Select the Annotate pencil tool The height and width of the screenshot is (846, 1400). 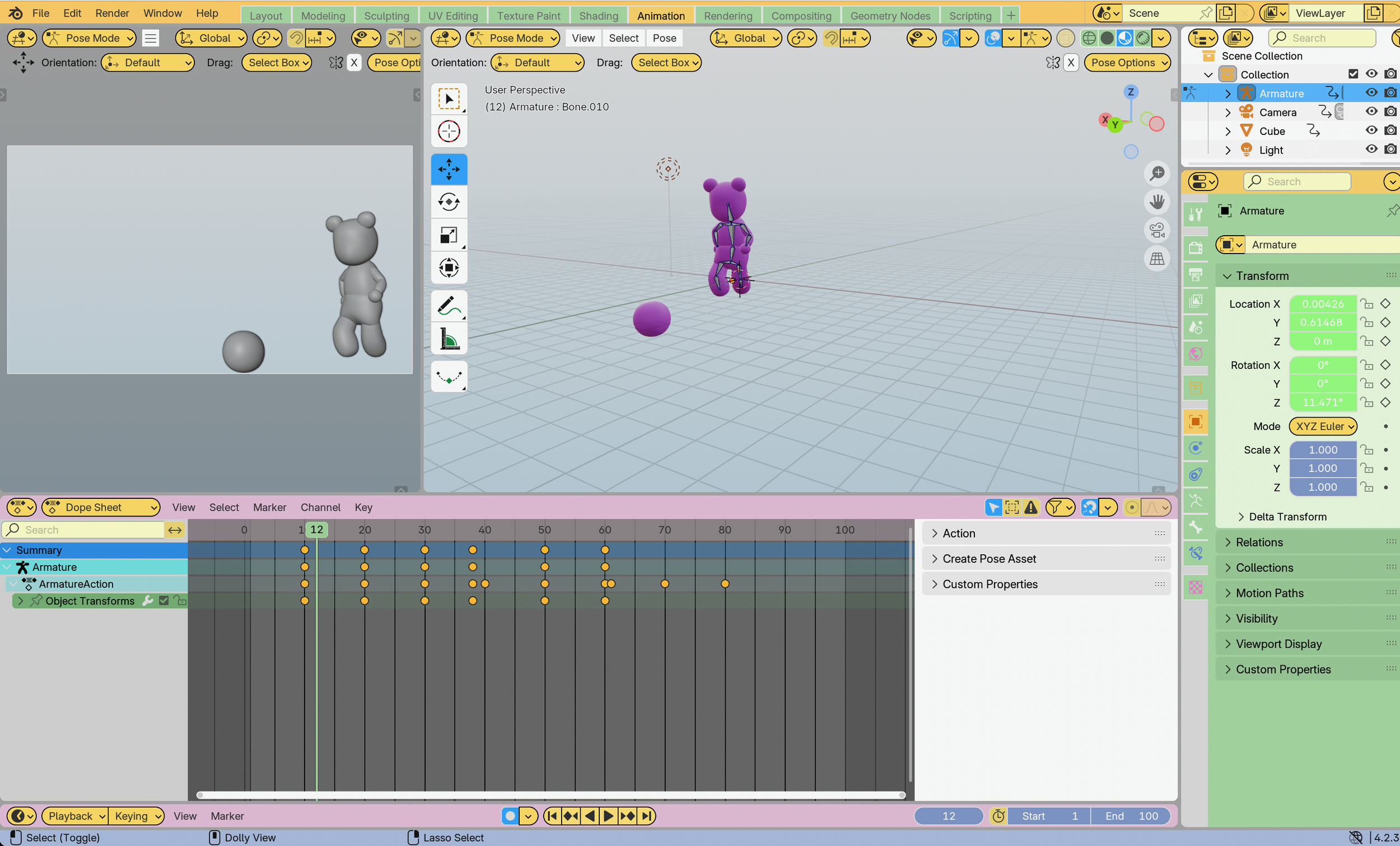(449, 306)
